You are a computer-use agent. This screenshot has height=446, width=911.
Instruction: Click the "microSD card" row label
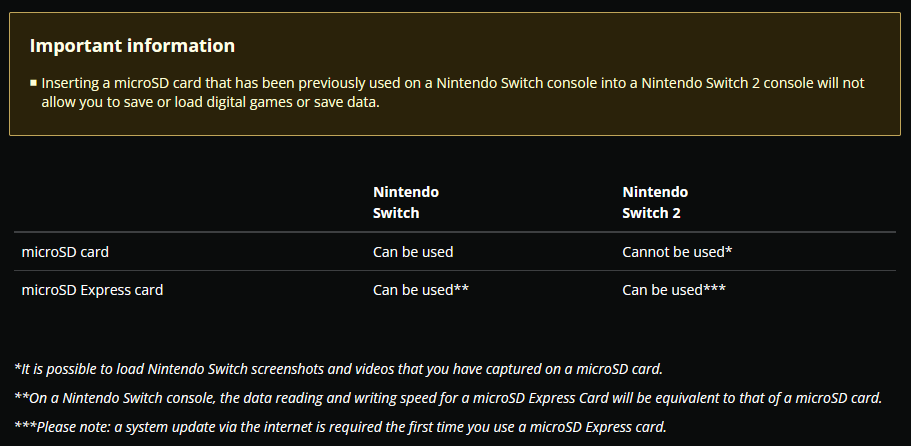(x=65, y=252)
